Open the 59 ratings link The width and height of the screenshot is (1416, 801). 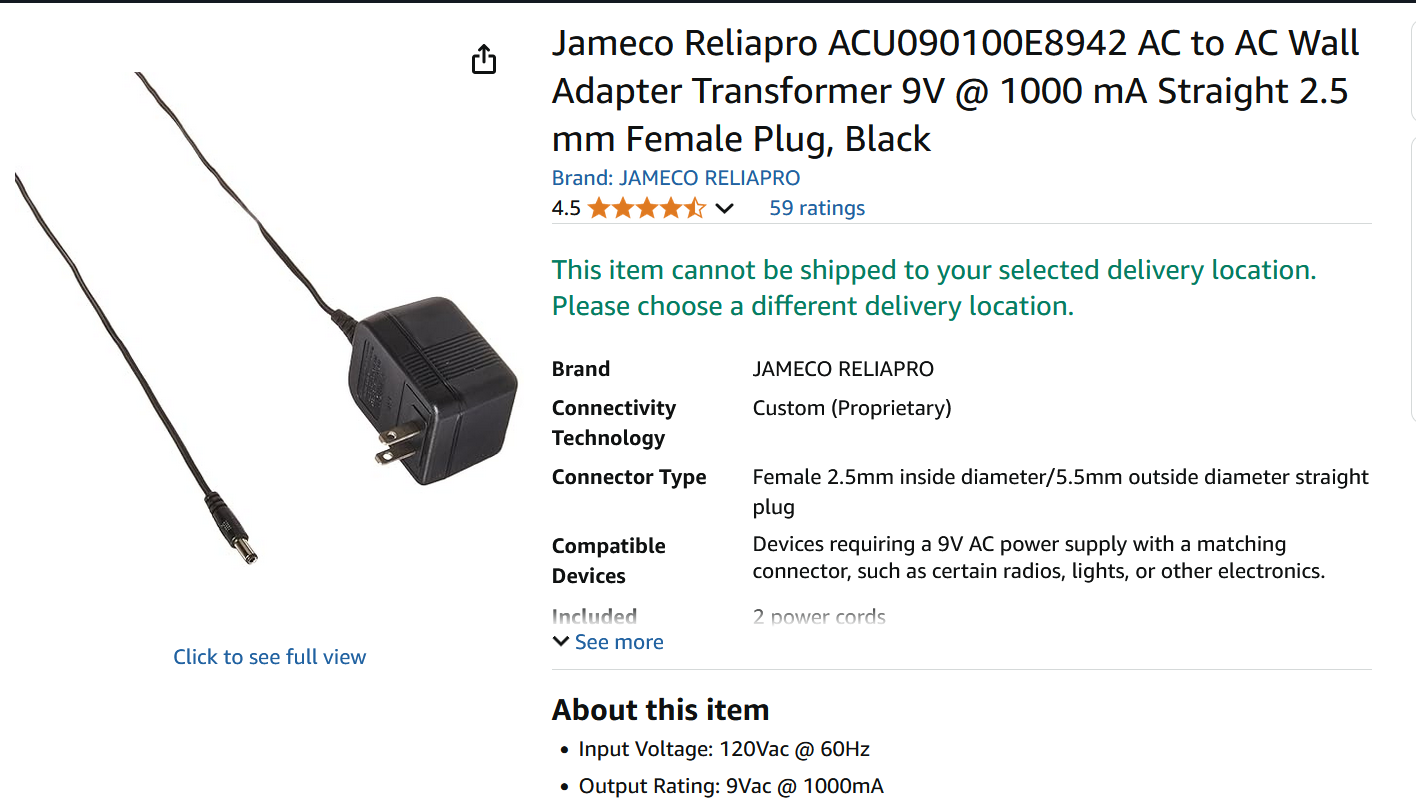click(816, 208)
